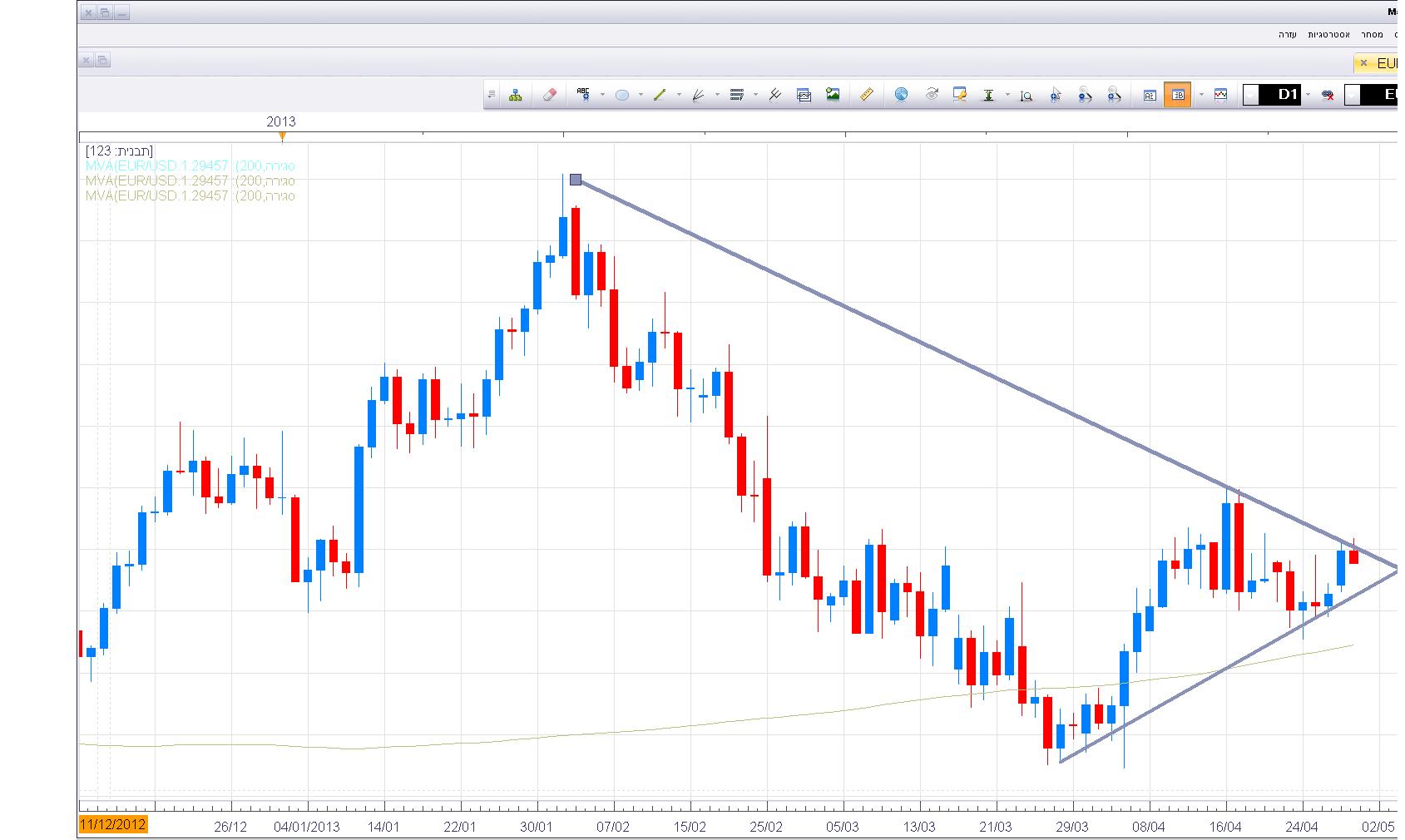1405x840 pixels.
Task: Click the [123 :תבנית] template label
Action: pyautogui.click(x=119, y=151)
